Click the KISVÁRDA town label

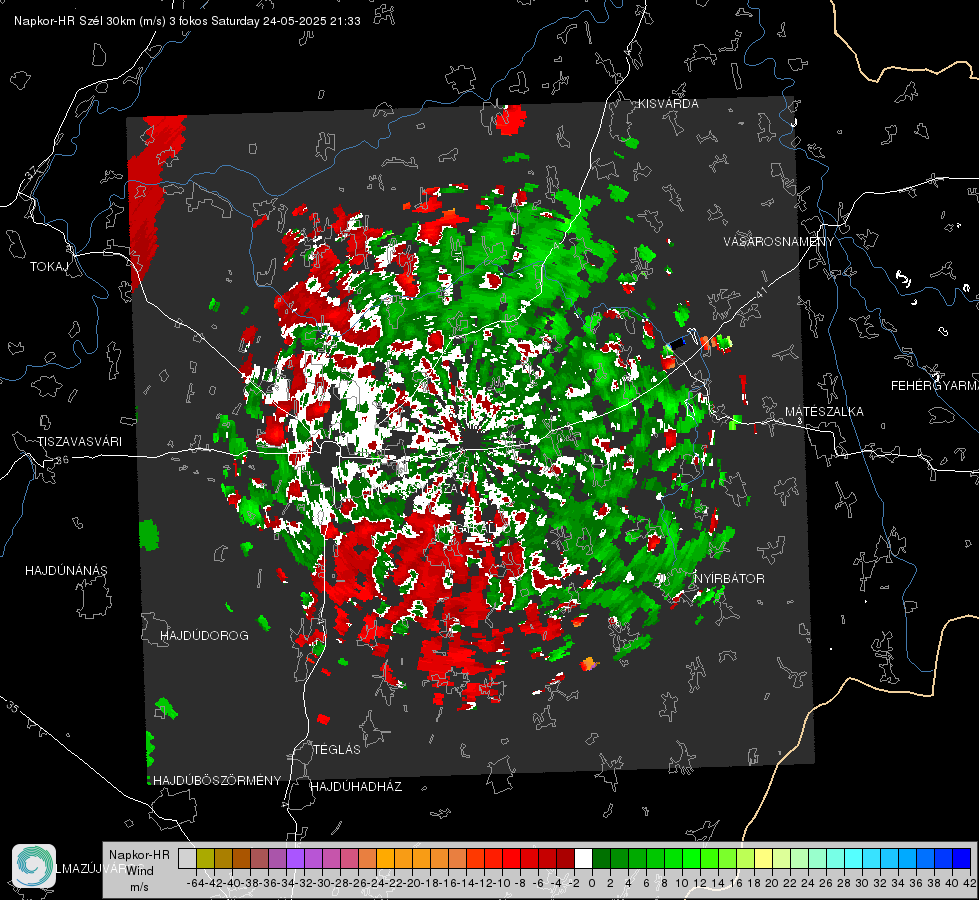click(668, 104)
